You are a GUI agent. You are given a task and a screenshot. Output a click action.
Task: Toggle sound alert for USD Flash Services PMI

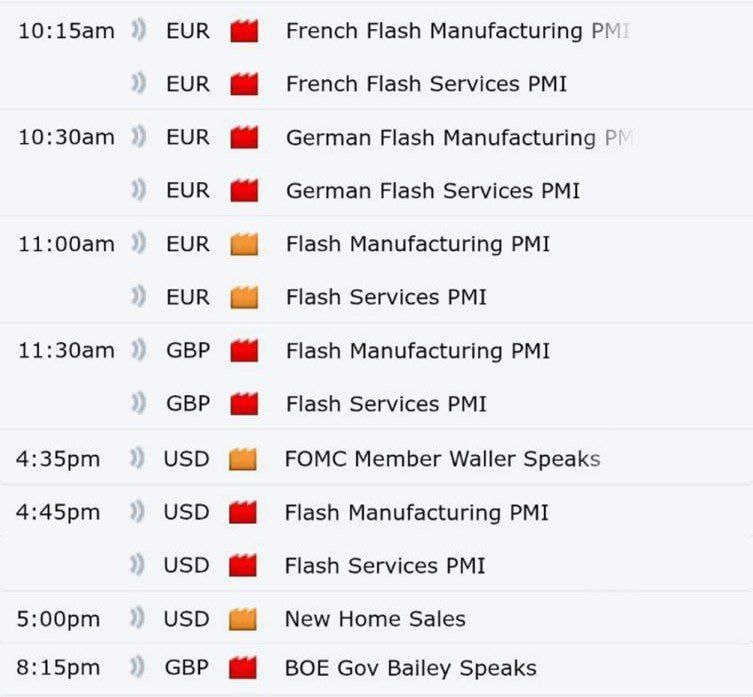(137, 565)
